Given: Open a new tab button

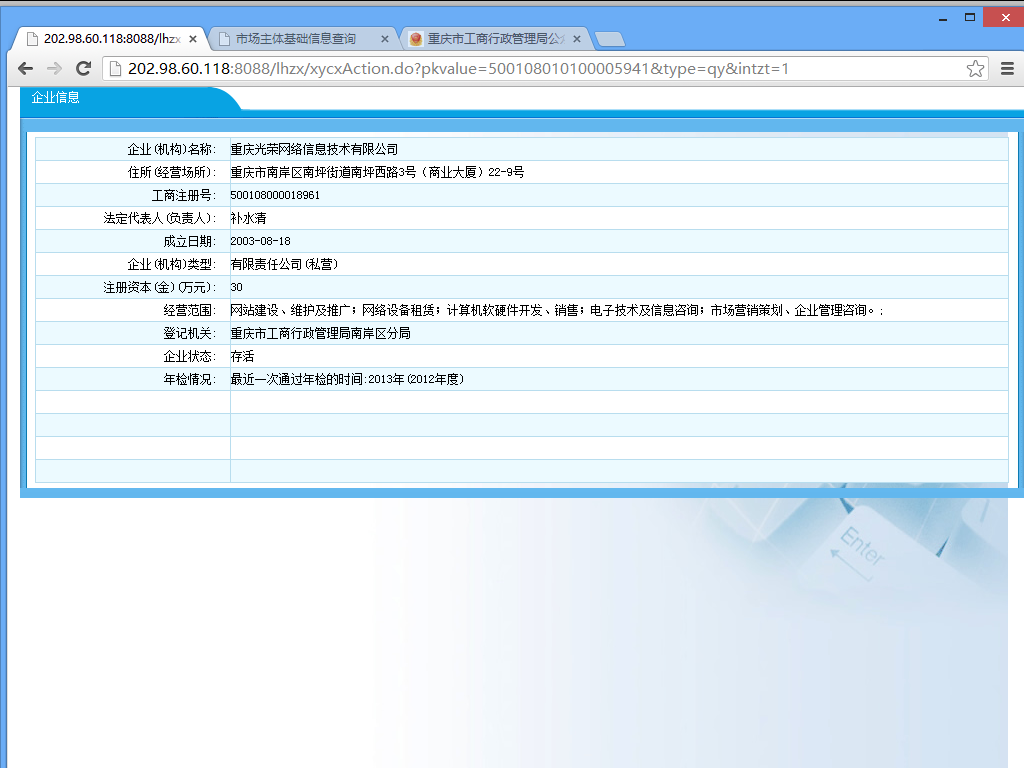Looking at the screenshot, I should pos(610,39).
